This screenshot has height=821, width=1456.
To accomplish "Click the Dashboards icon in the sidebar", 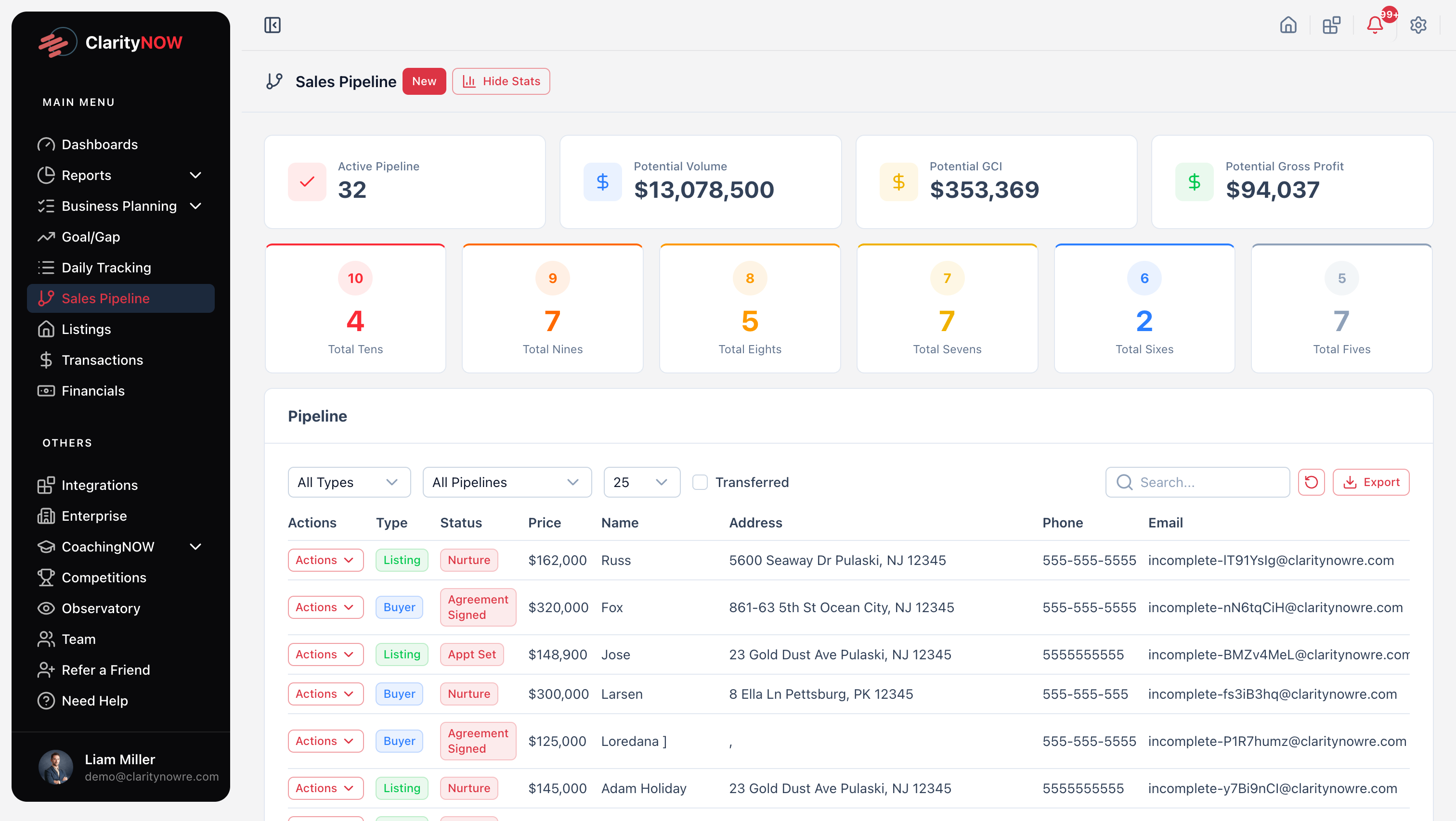I will (47, 144).
